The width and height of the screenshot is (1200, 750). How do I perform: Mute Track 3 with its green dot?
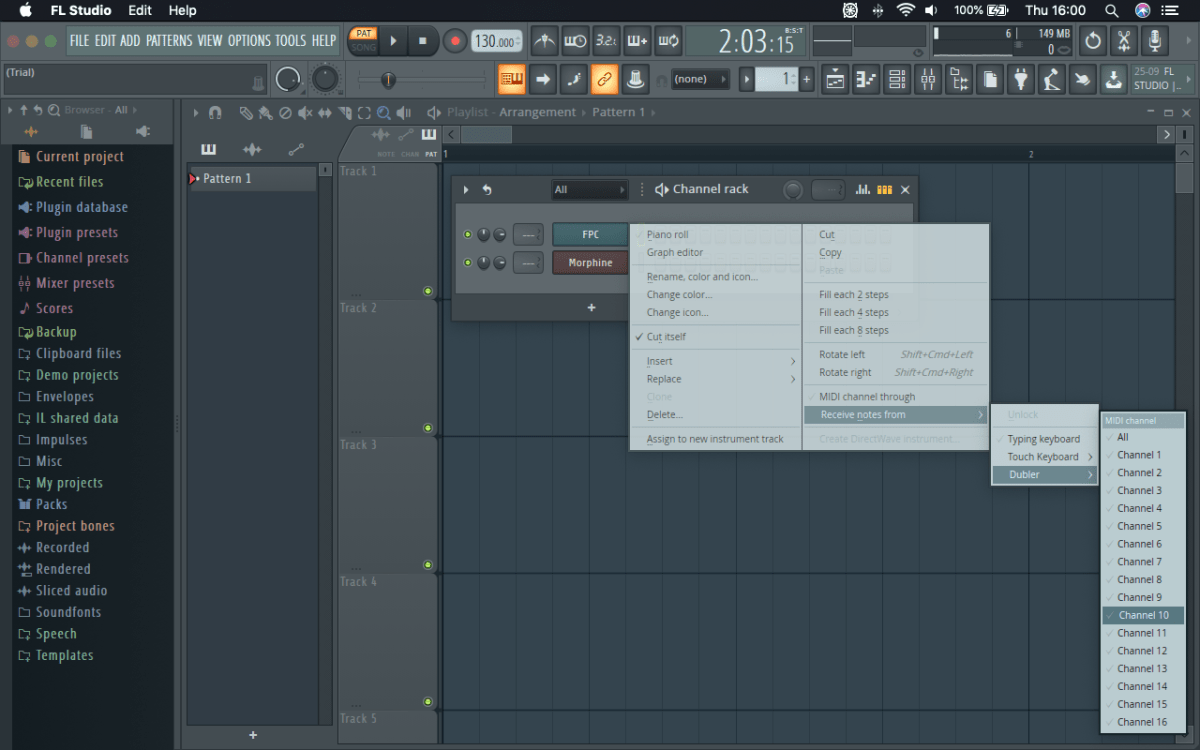click(x=428, y=565)
